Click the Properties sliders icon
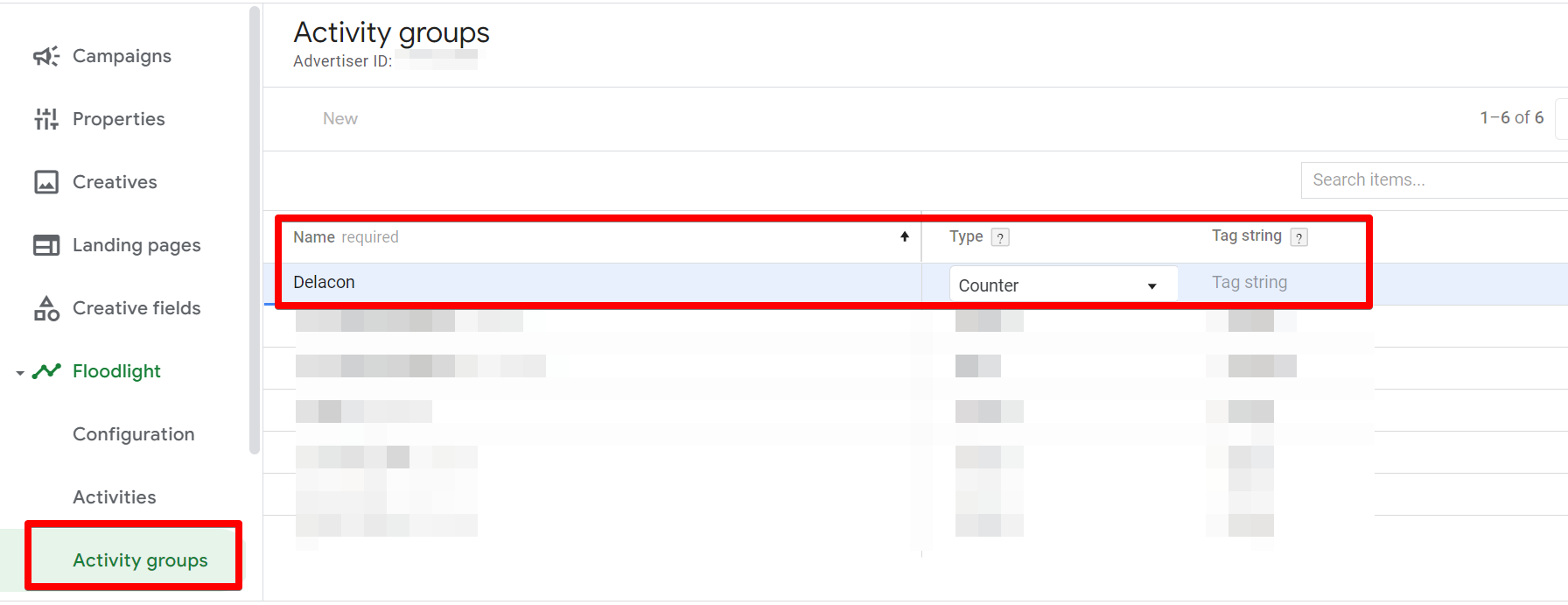The height and width of the screenshot is (605, 1568). coord(45,119)
